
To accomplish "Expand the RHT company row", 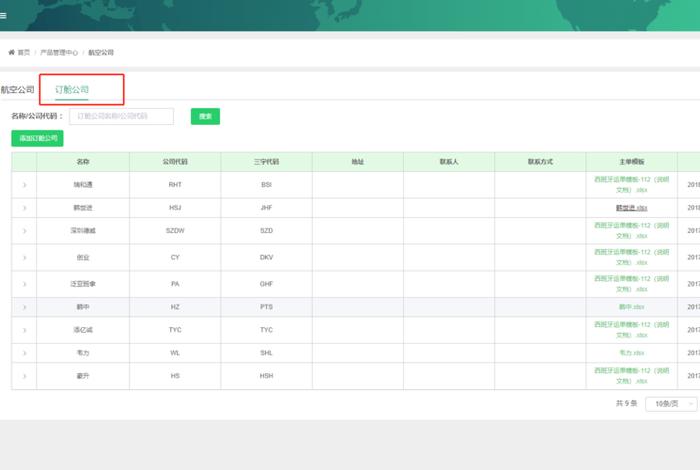I will coord(24,185).
